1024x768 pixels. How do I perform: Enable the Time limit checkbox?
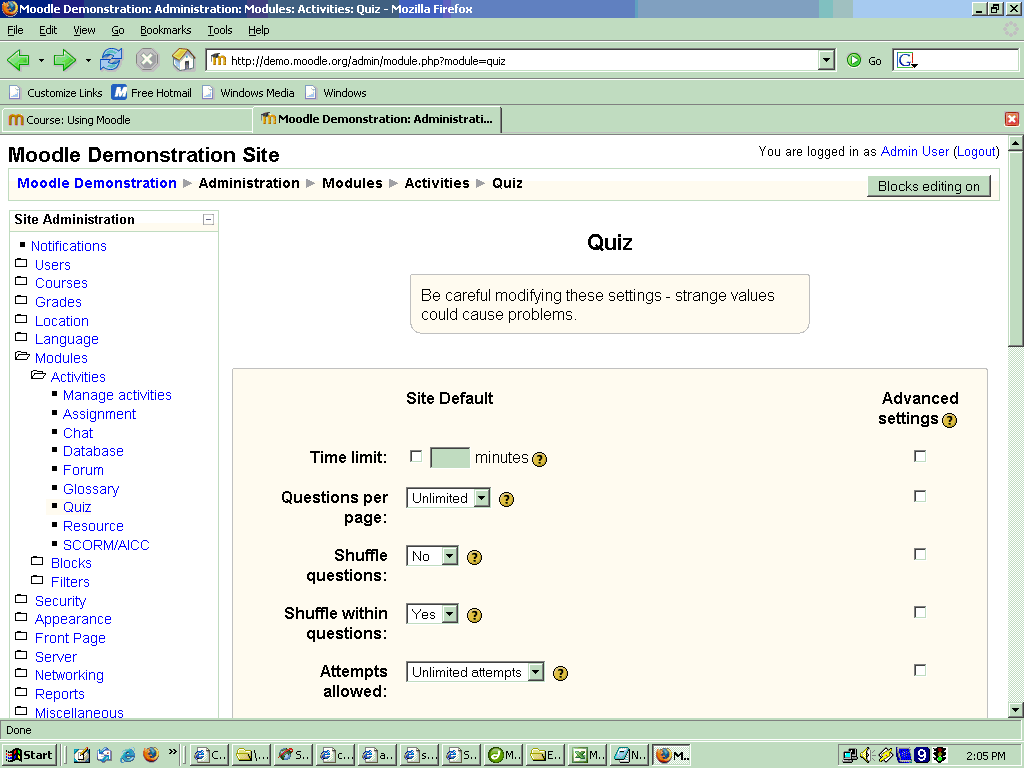(416, 456)
